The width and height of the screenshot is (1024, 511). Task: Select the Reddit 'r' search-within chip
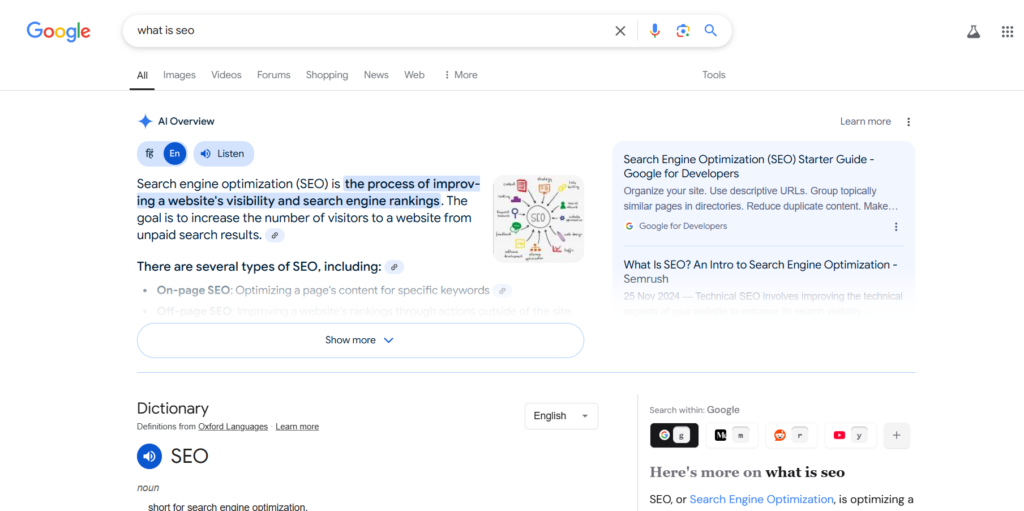pos(791,435)
